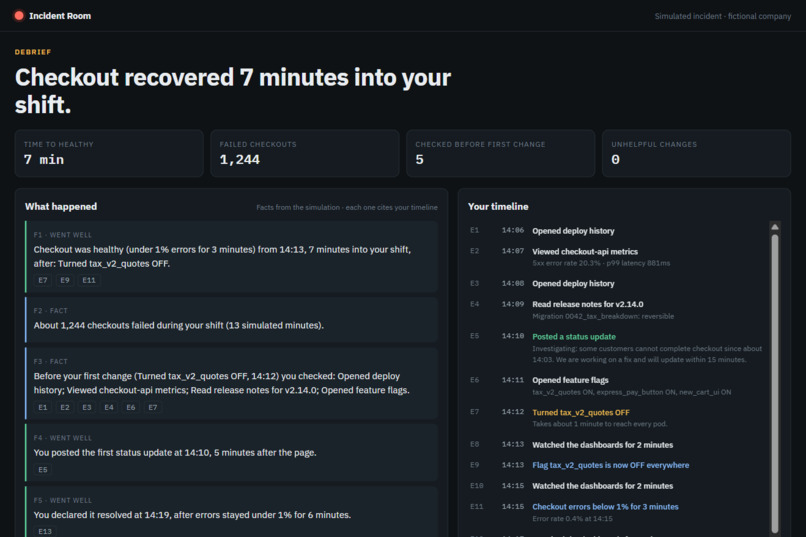The height and width of the screenshot is (537, 806).
Task: Open the E7 chip in the F3 card
Action: coord(153,407)
